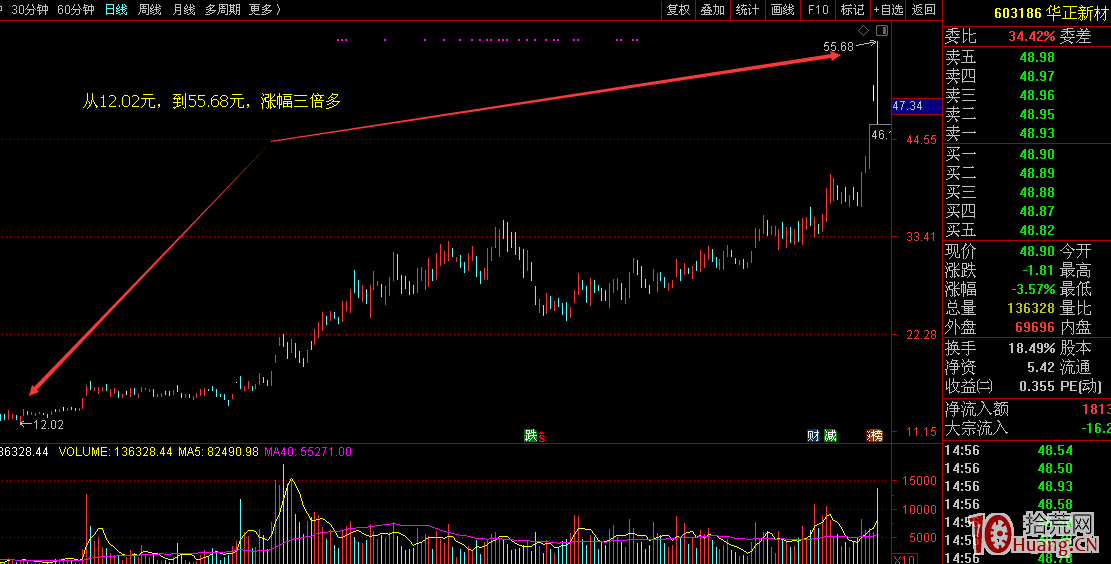
Task: Click the green 减 event marker
Action: coord(830,435)
